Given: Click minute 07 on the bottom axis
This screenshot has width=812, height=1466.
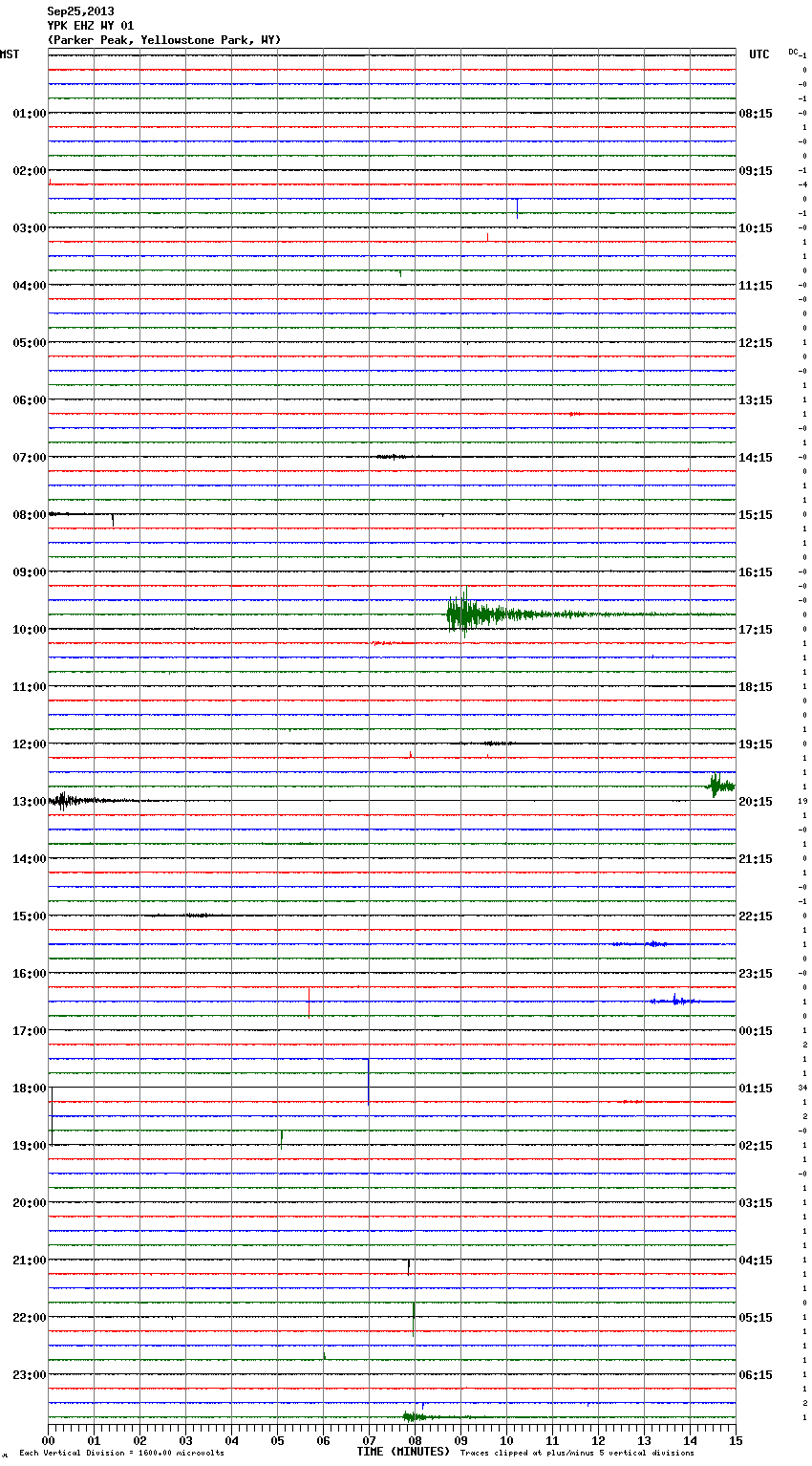Looking at the screenshot, I should 370,1440.
